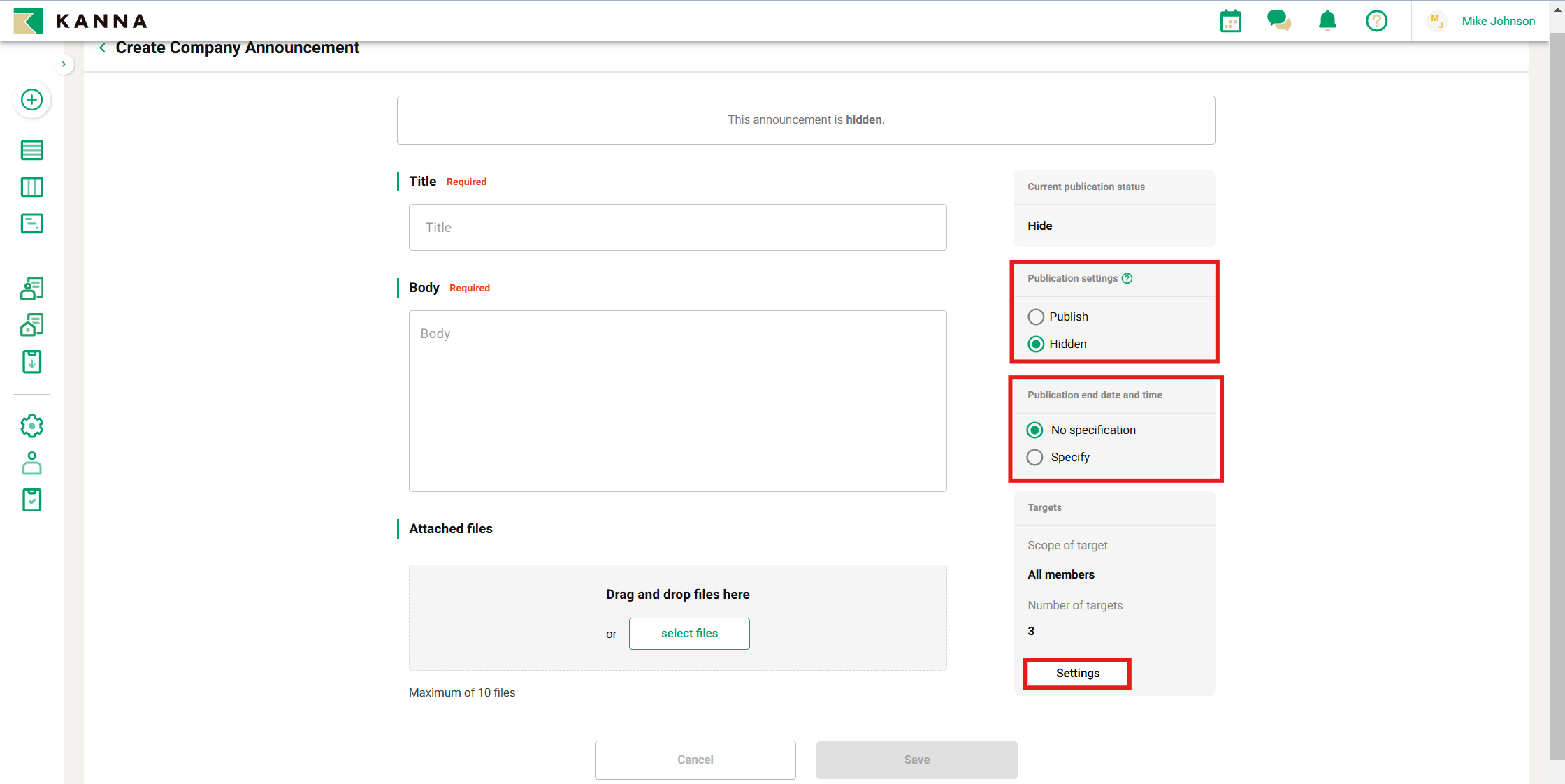Click into the Title input field
This screenshot has width=1565, height=784.
(x=677, y=228)
